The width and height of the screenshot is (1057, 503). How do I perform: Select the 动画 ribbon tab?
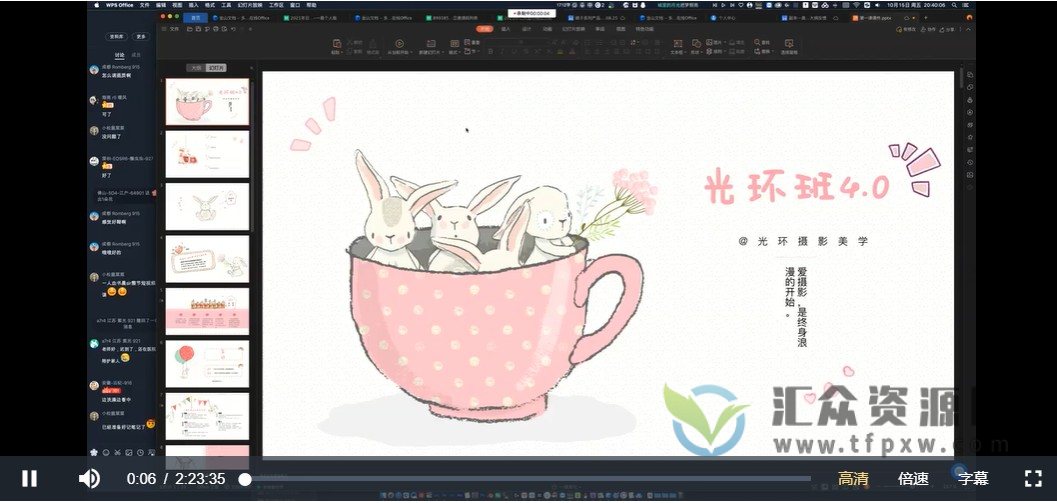pos(547,29)
